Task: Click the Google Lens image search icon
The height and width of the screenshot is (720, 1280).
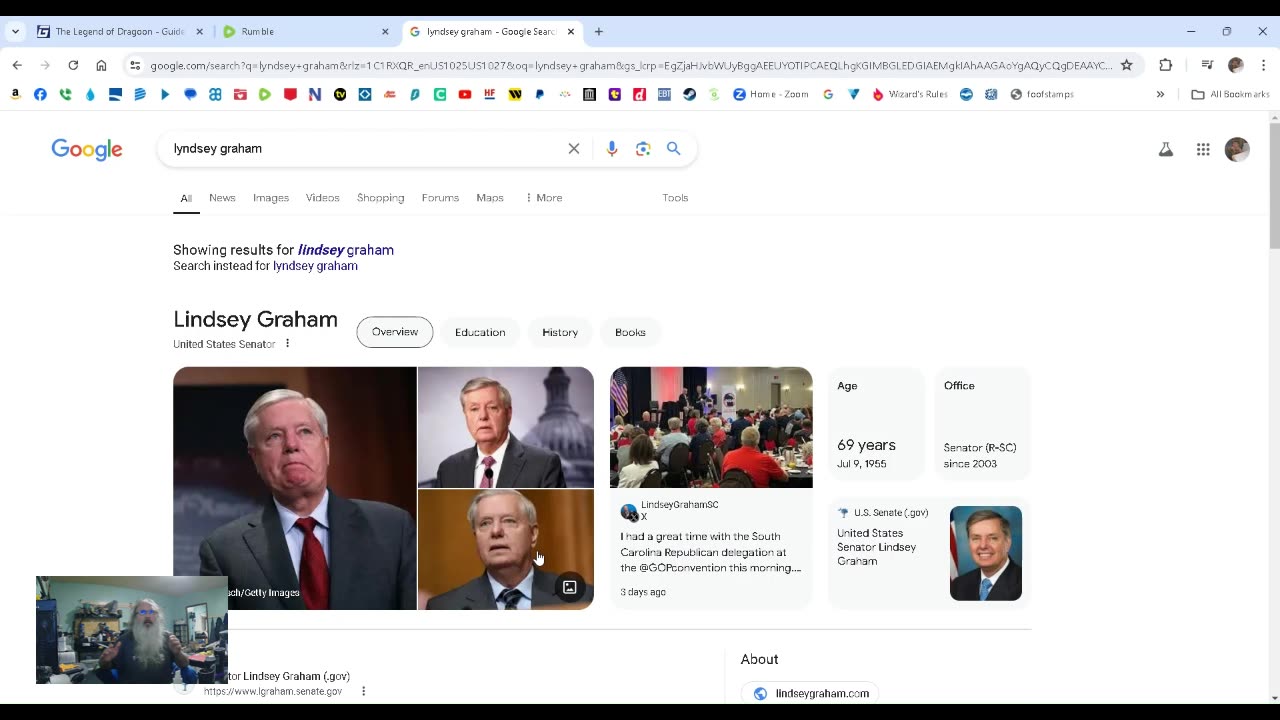Action: (x=643, y=149)
